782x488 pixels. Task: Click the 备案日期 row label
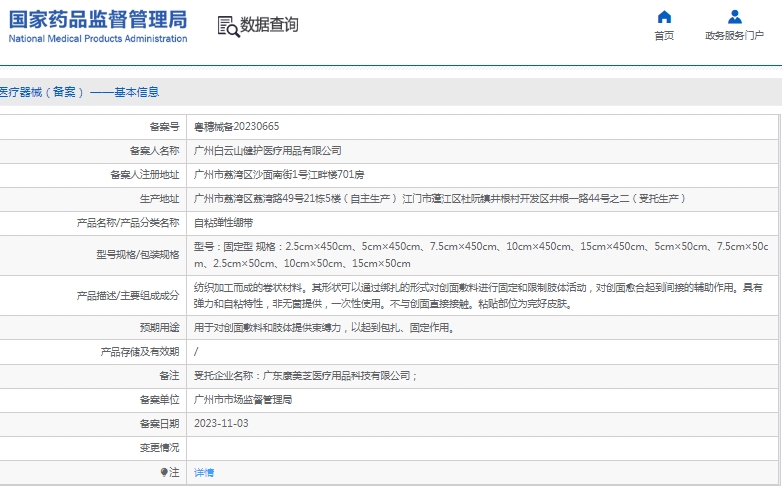(x=160, y=424)
